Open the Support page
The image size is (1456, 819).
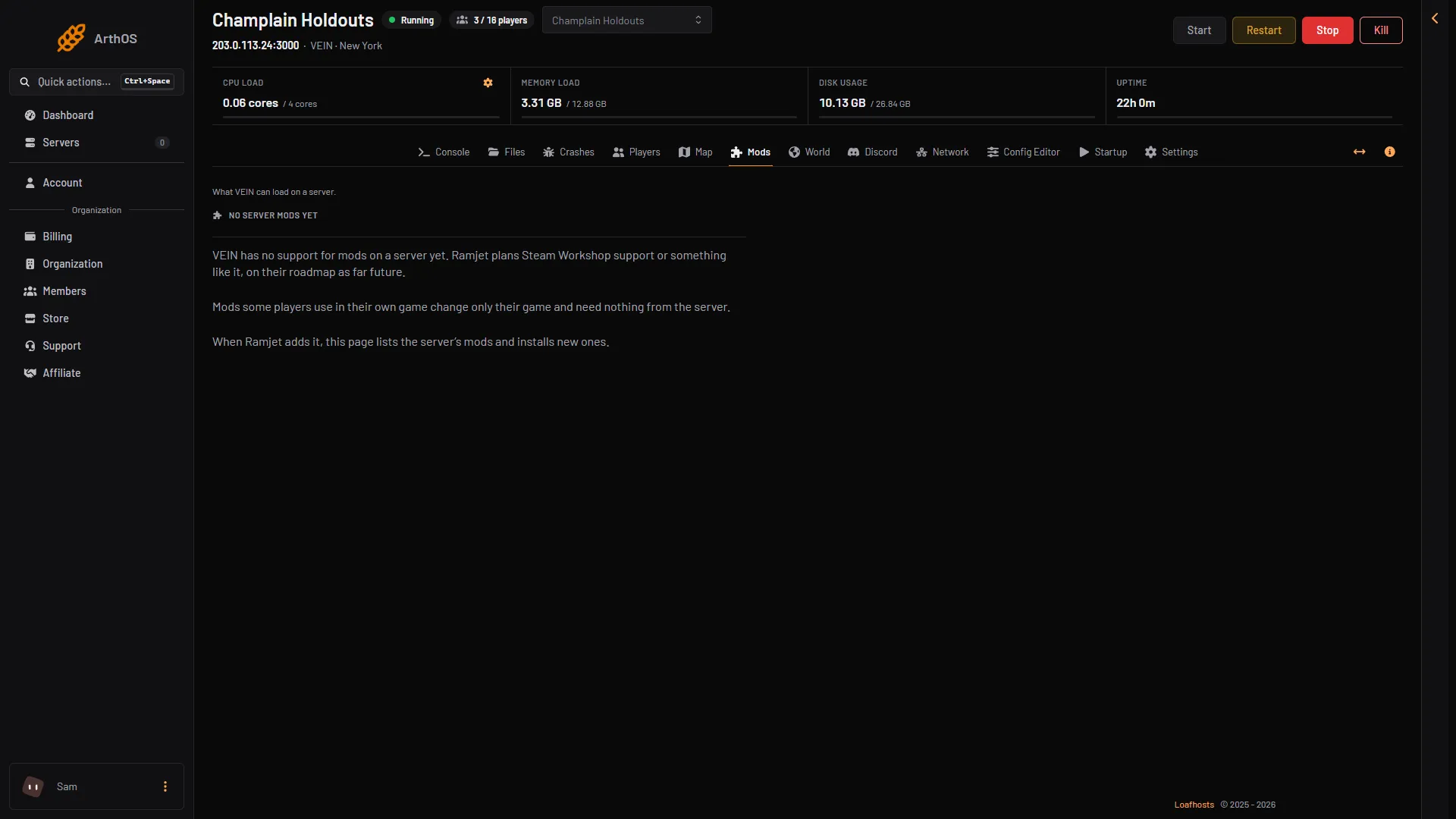96,346
